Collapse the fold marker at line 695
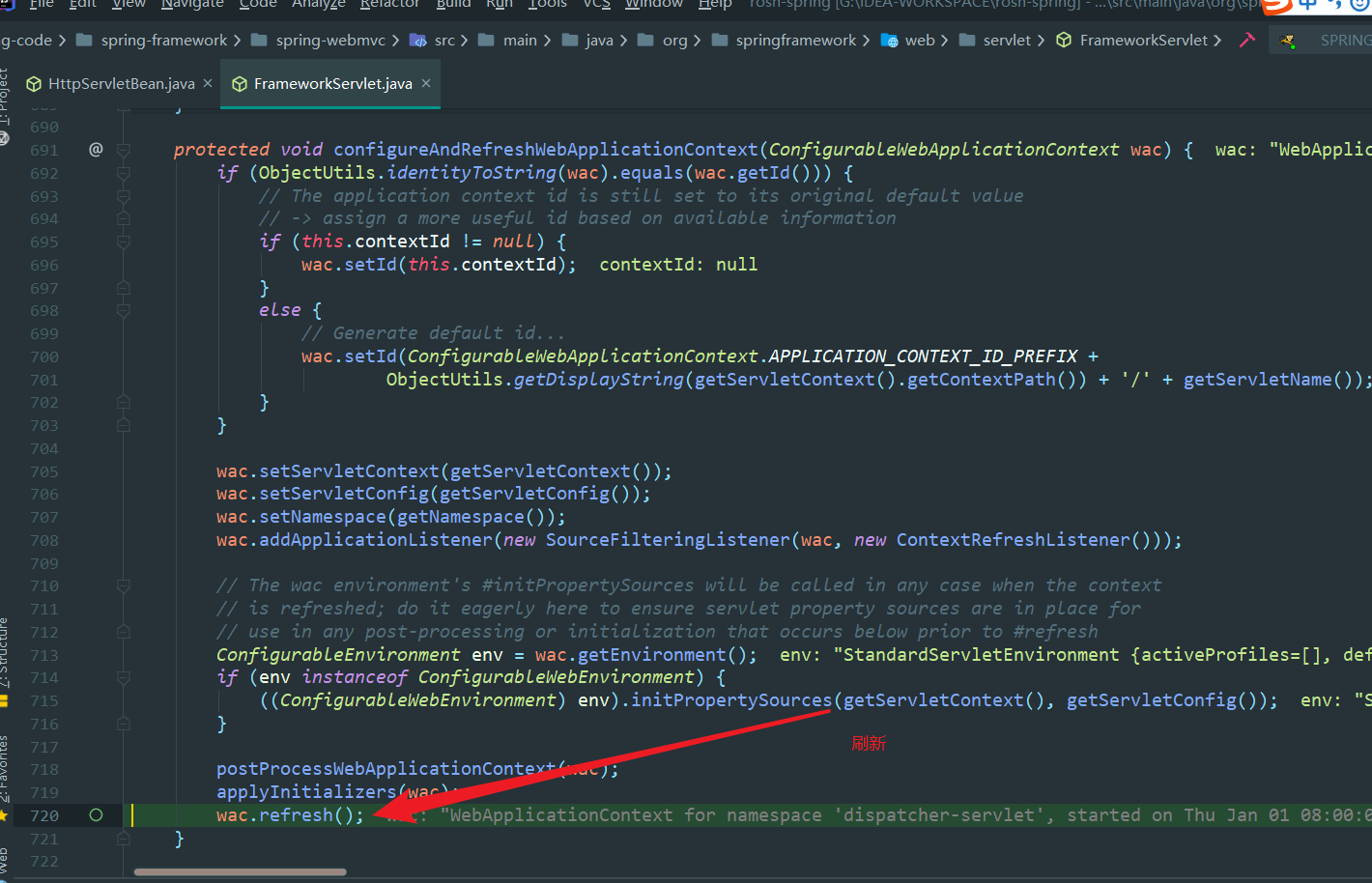 124,242
